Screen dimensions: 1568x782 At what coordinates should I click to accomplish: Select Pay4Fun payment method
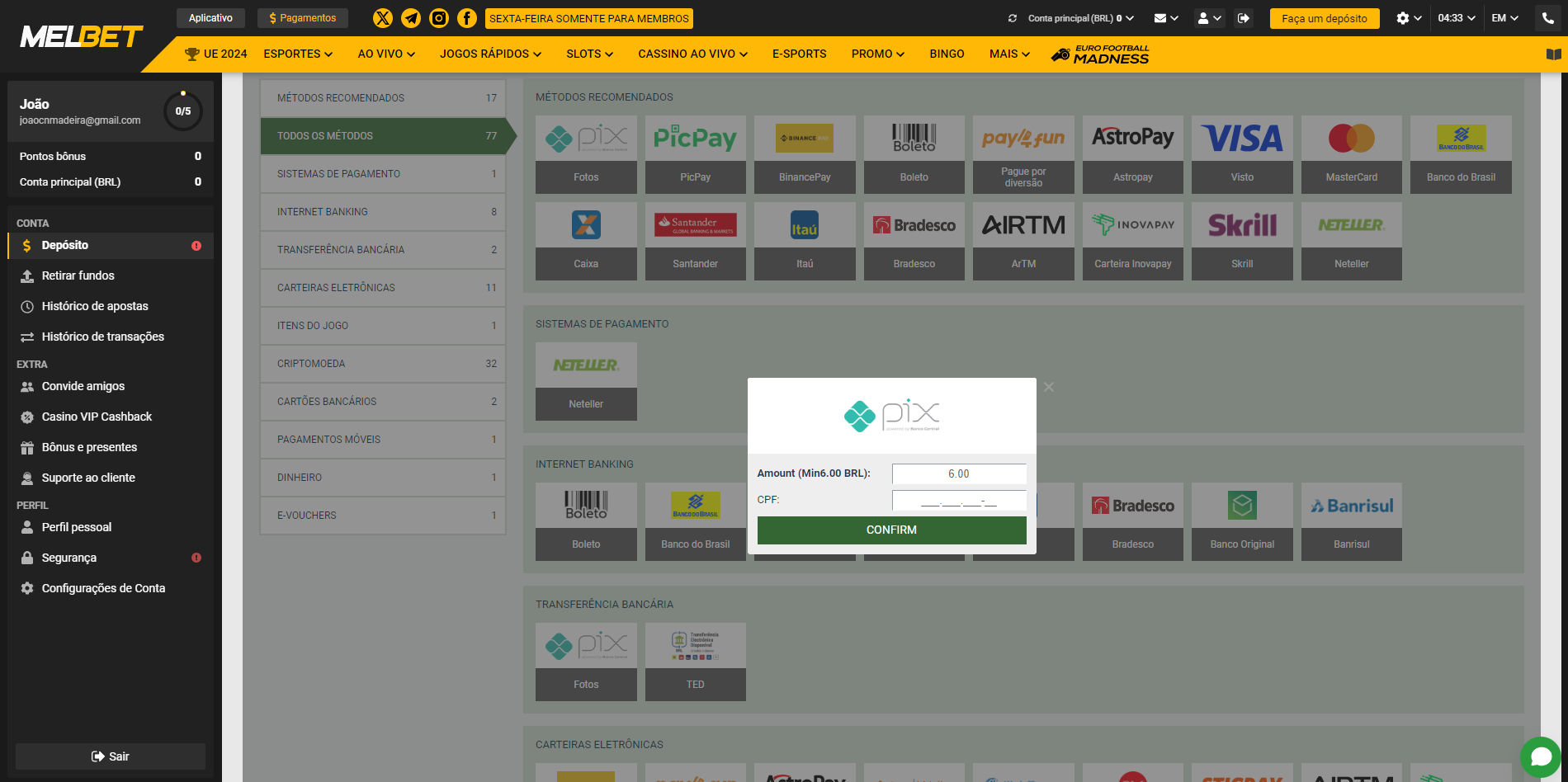1023,154
